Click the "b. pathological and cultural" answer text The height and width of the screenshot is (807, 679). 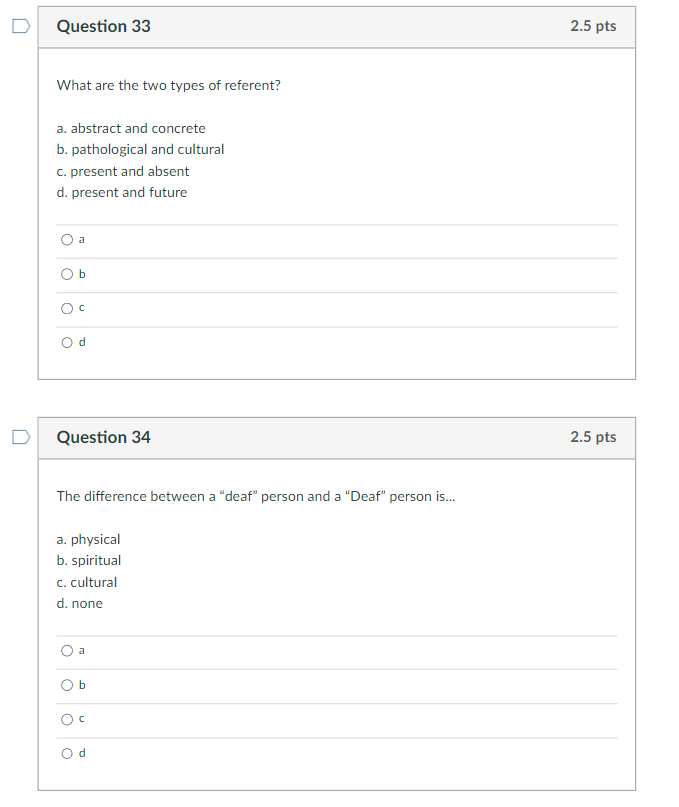(140, 149)
